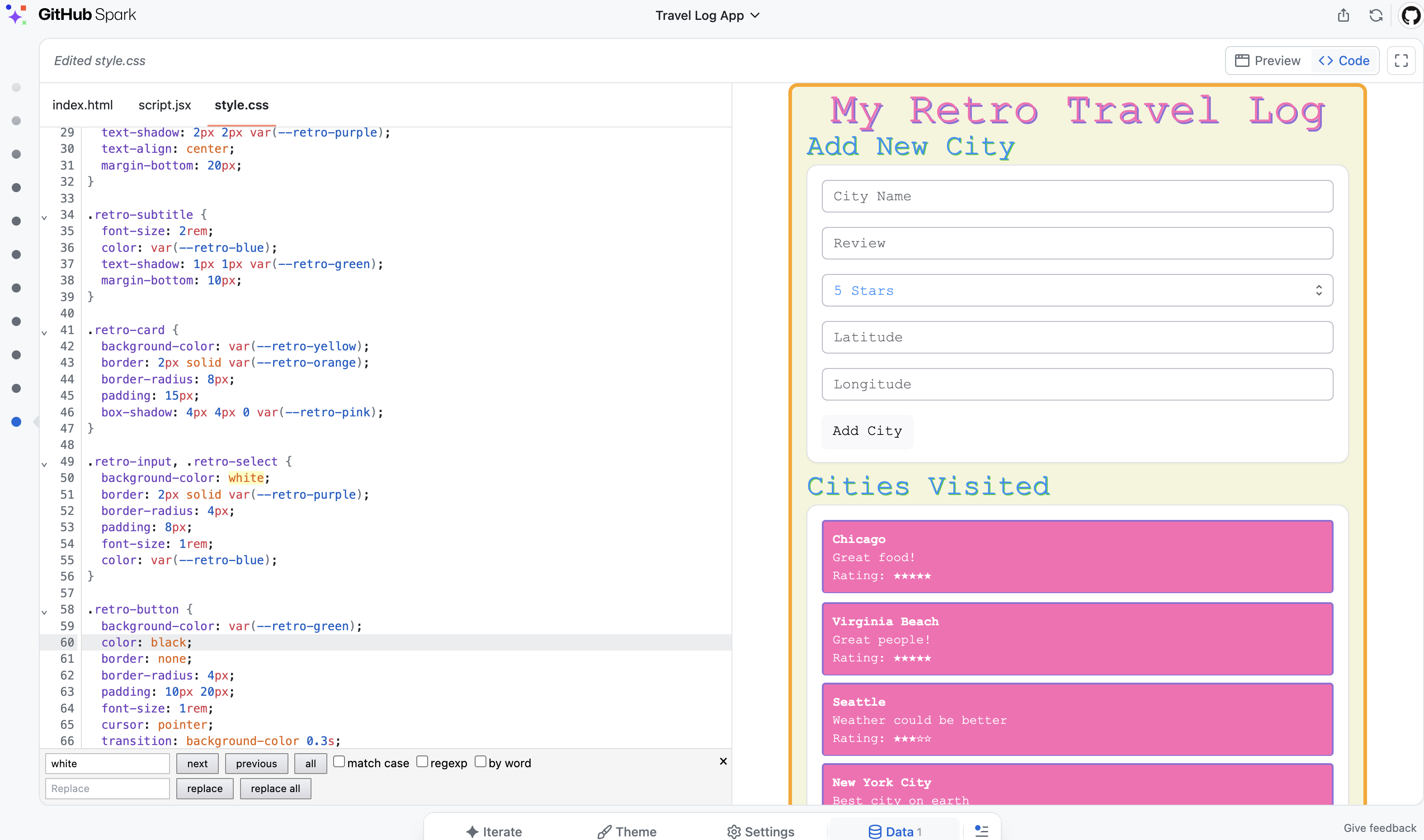Click the Iterate sparkle icon

point(472,831)
